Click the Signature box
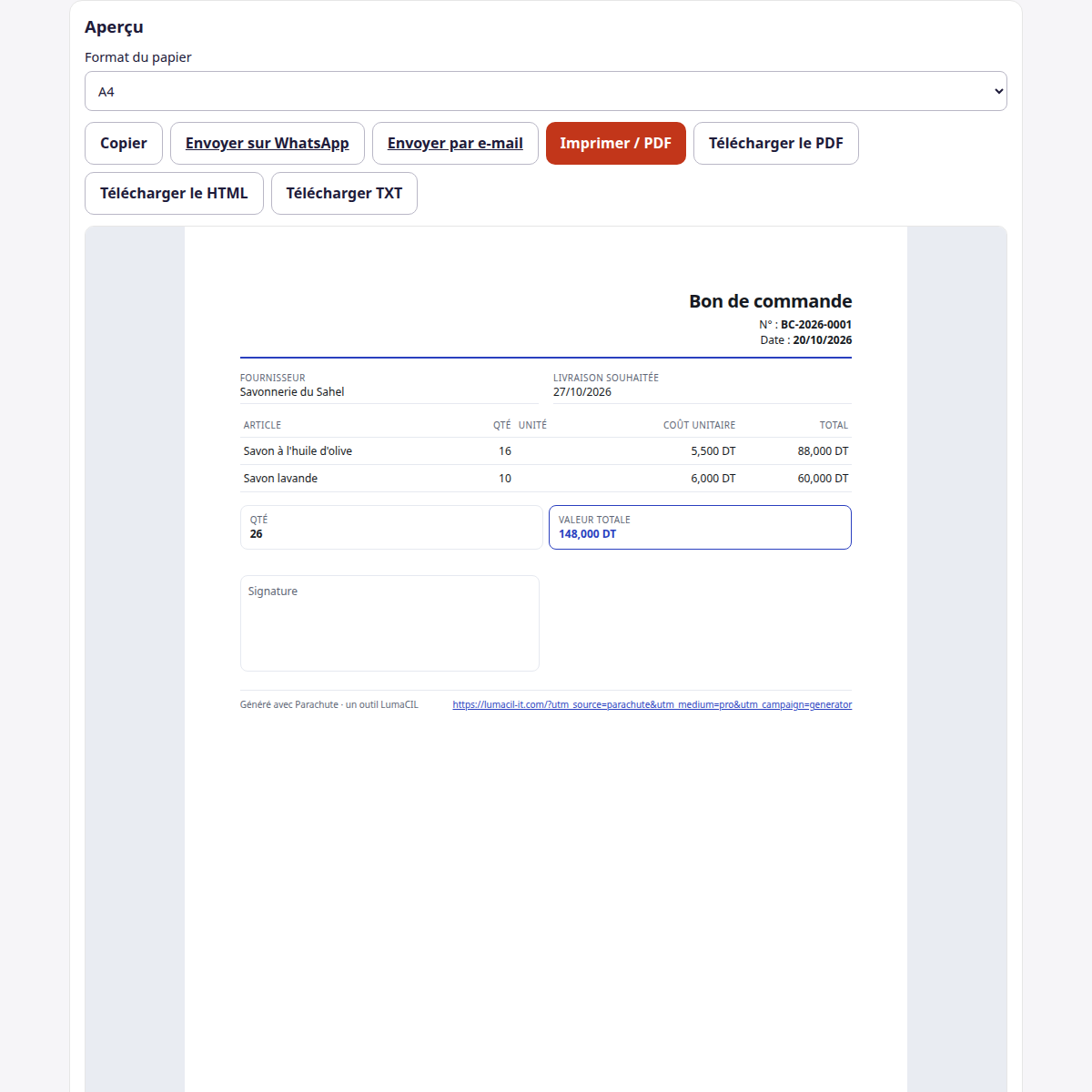 (x=389, y=623)
